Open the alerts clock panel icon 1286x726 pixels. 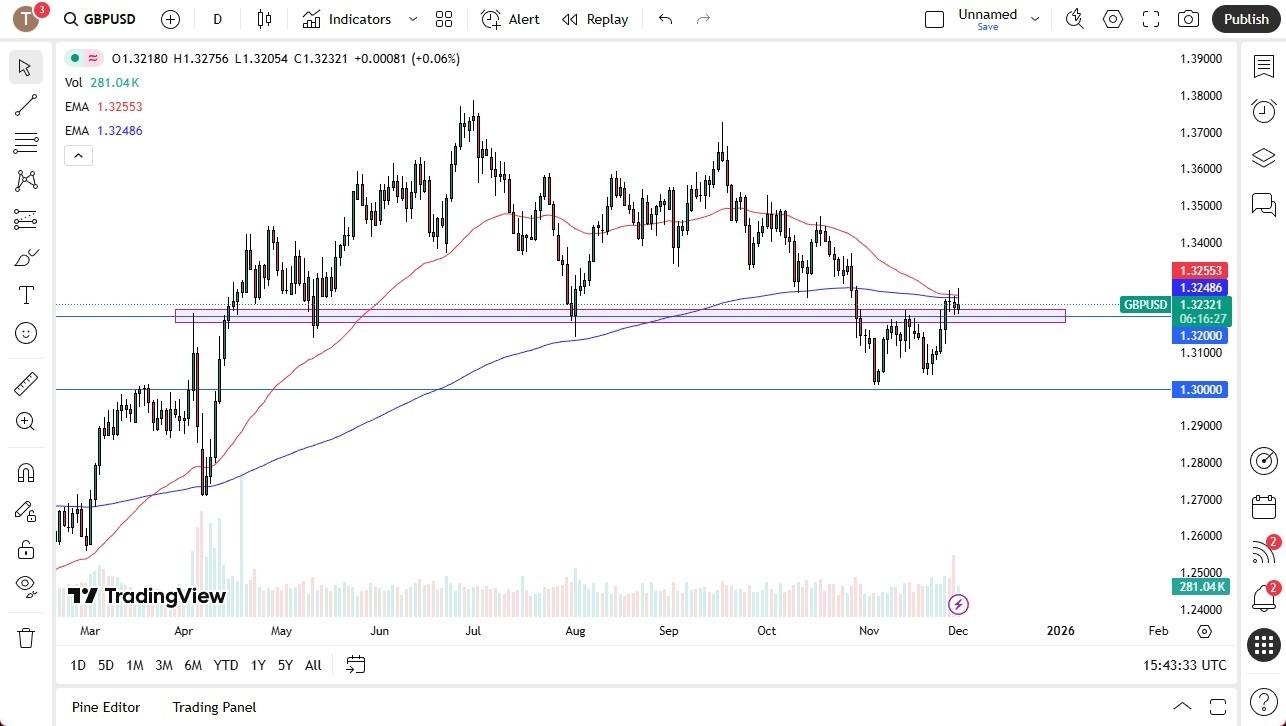(x=1263, y=111)
